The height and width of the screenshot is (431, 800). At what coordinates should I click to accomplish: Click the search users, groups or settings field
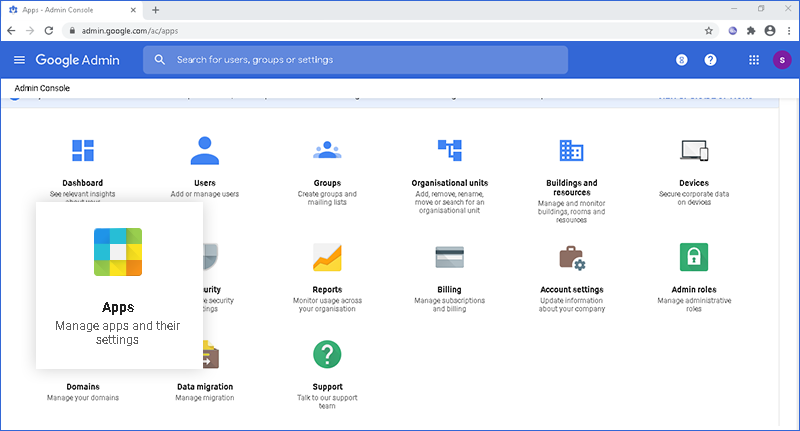coord(360,60)
